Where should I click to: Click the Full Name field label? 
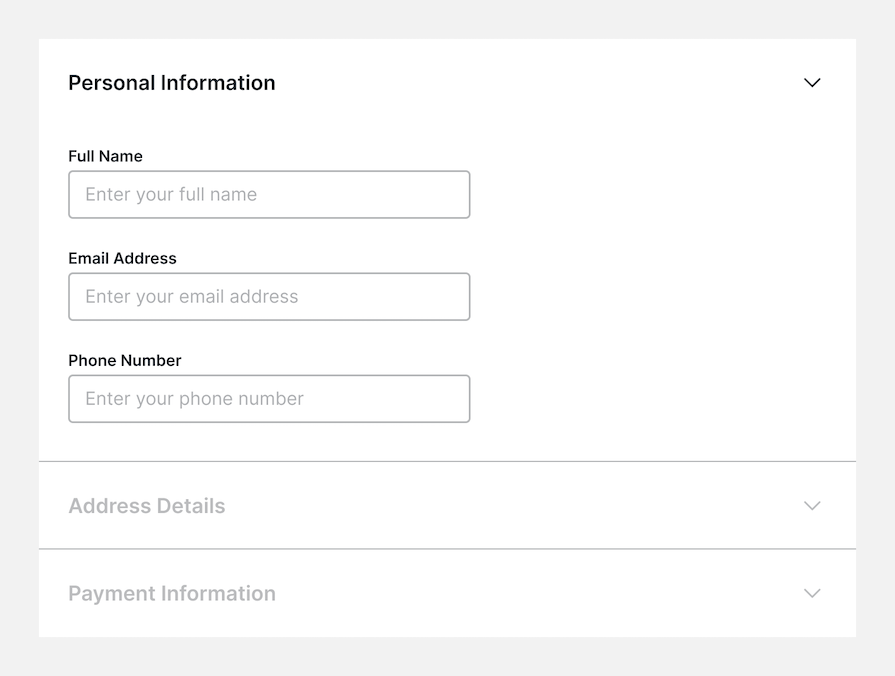[105, 156]
